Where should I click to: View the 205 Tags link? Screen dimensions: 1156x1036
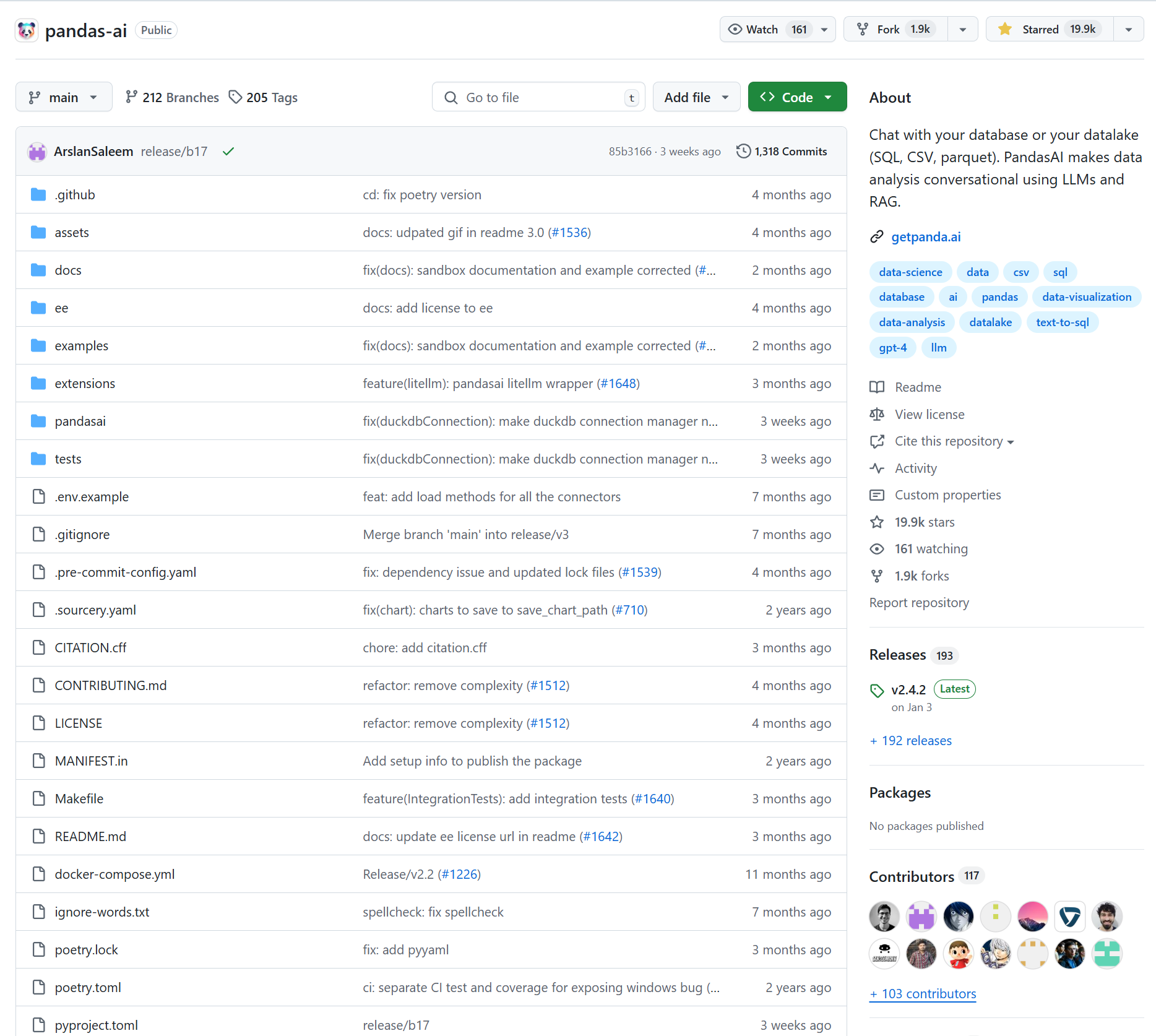263,97
